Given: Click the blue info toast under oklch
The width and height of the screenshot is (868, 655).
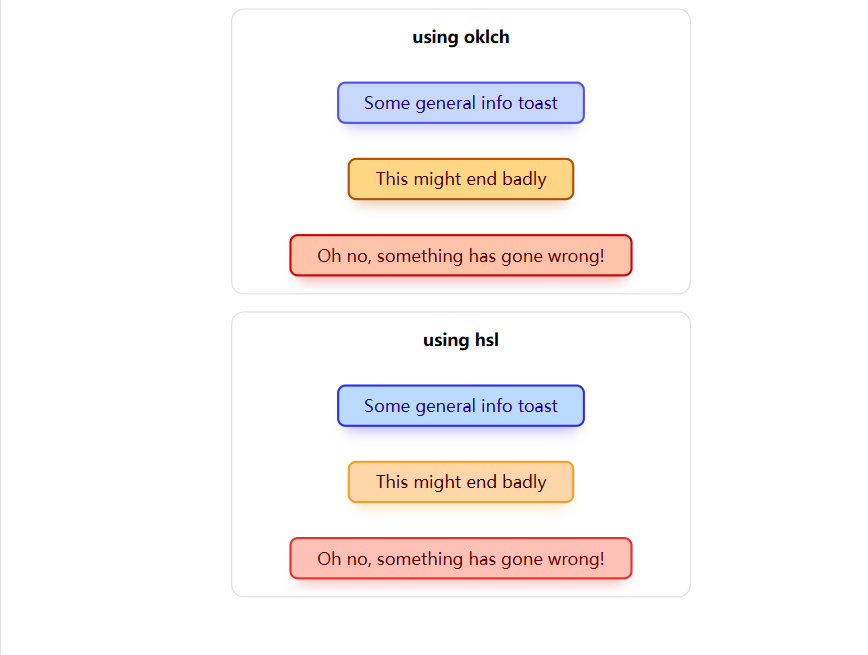Looking at the screenshot, I should [460, 103].
